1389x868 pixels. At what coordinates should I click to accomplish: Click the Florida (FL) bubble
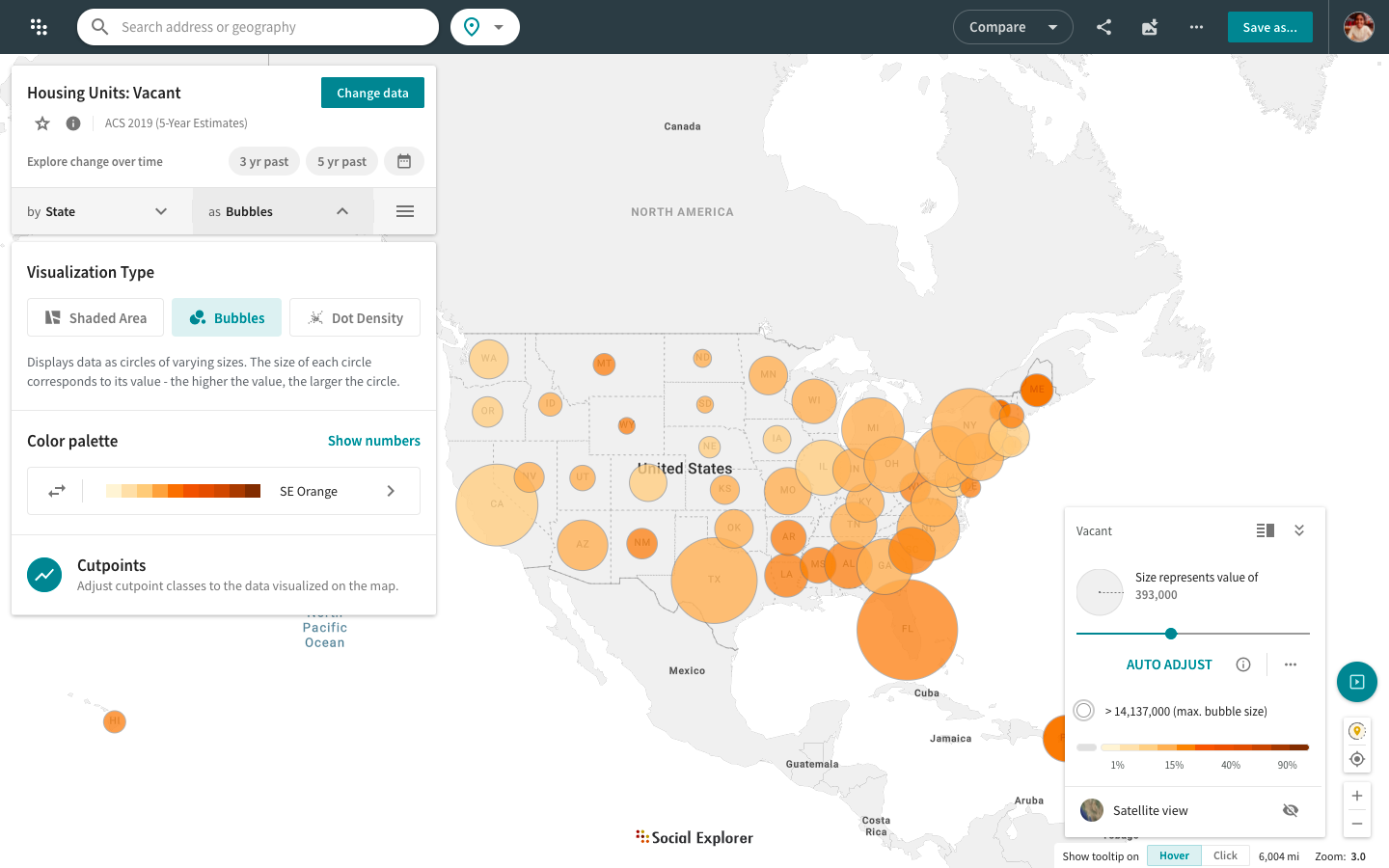(x=907, y=629)
